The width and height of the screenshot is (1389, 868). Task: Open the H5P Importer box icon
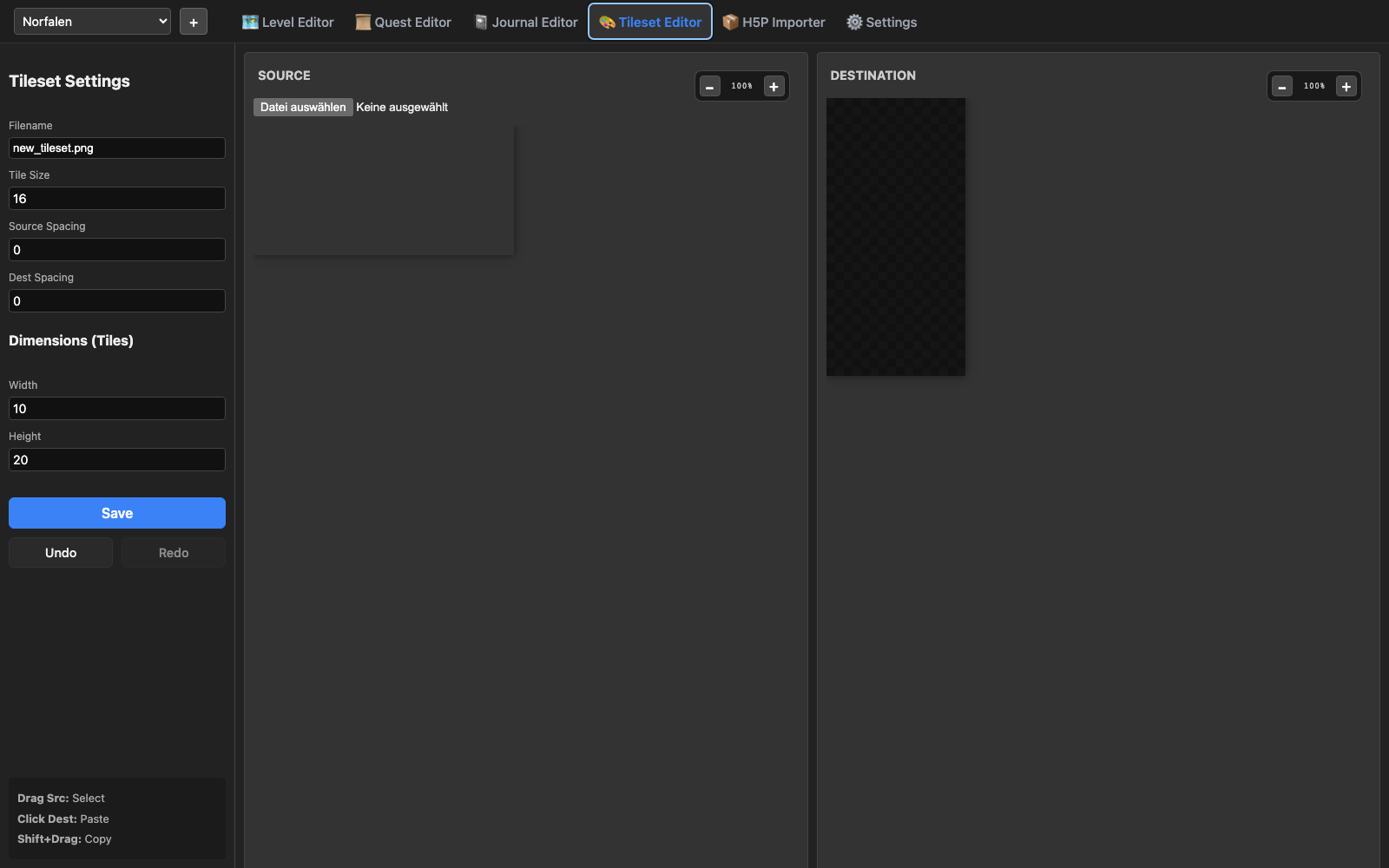(x=732, y=22)
